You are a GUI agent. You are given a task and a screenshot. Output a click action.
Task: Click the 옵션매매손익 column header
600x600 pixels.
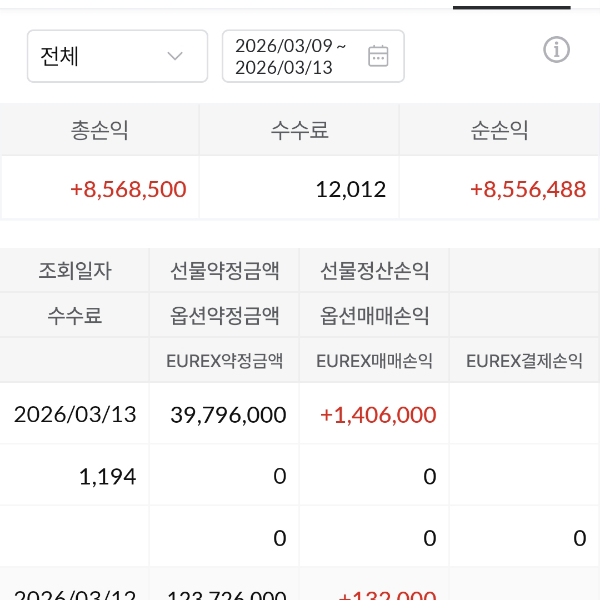[375, 316]
